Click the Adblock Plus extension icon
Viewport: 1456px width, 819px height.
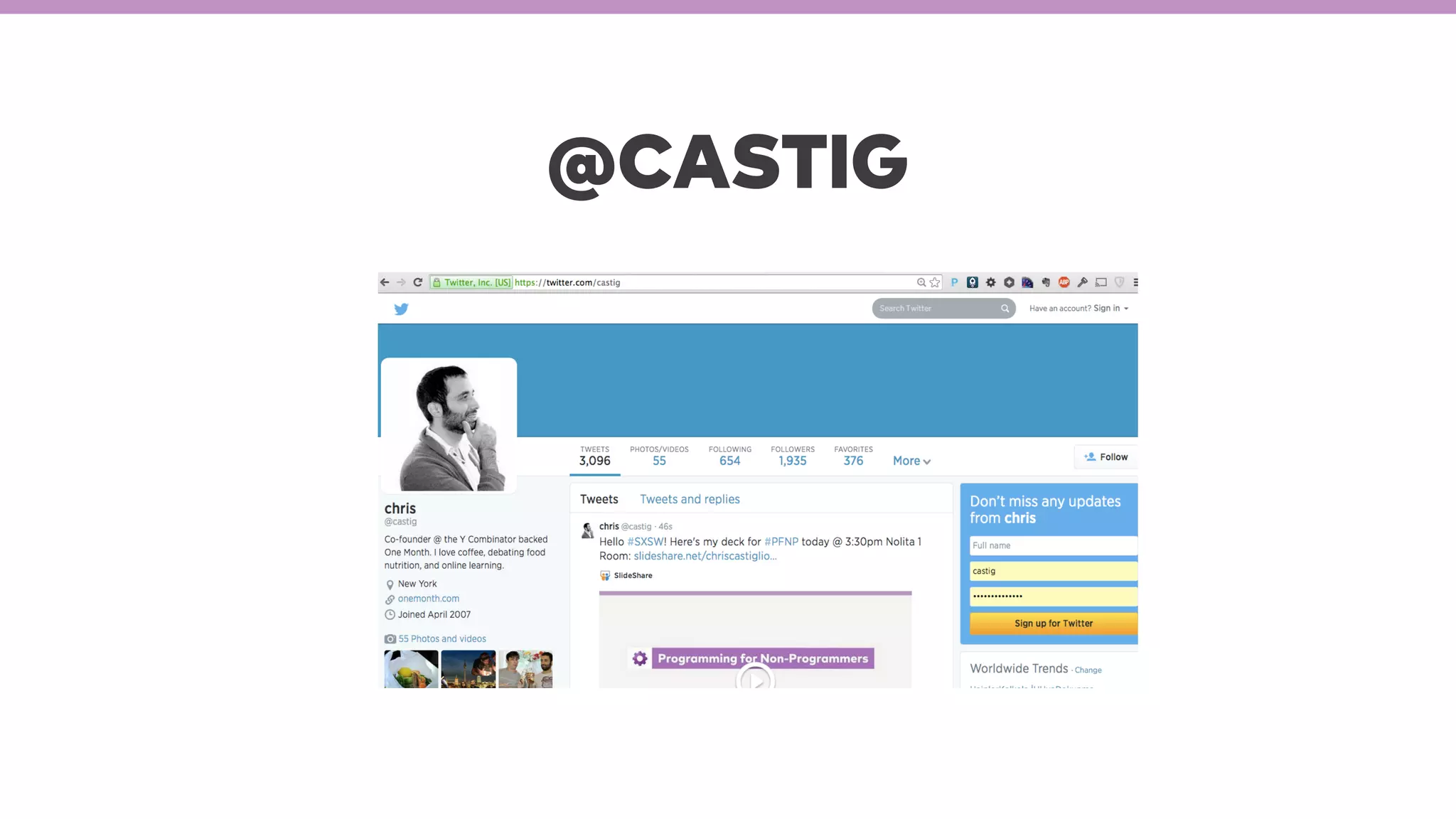pos(1064,282)
